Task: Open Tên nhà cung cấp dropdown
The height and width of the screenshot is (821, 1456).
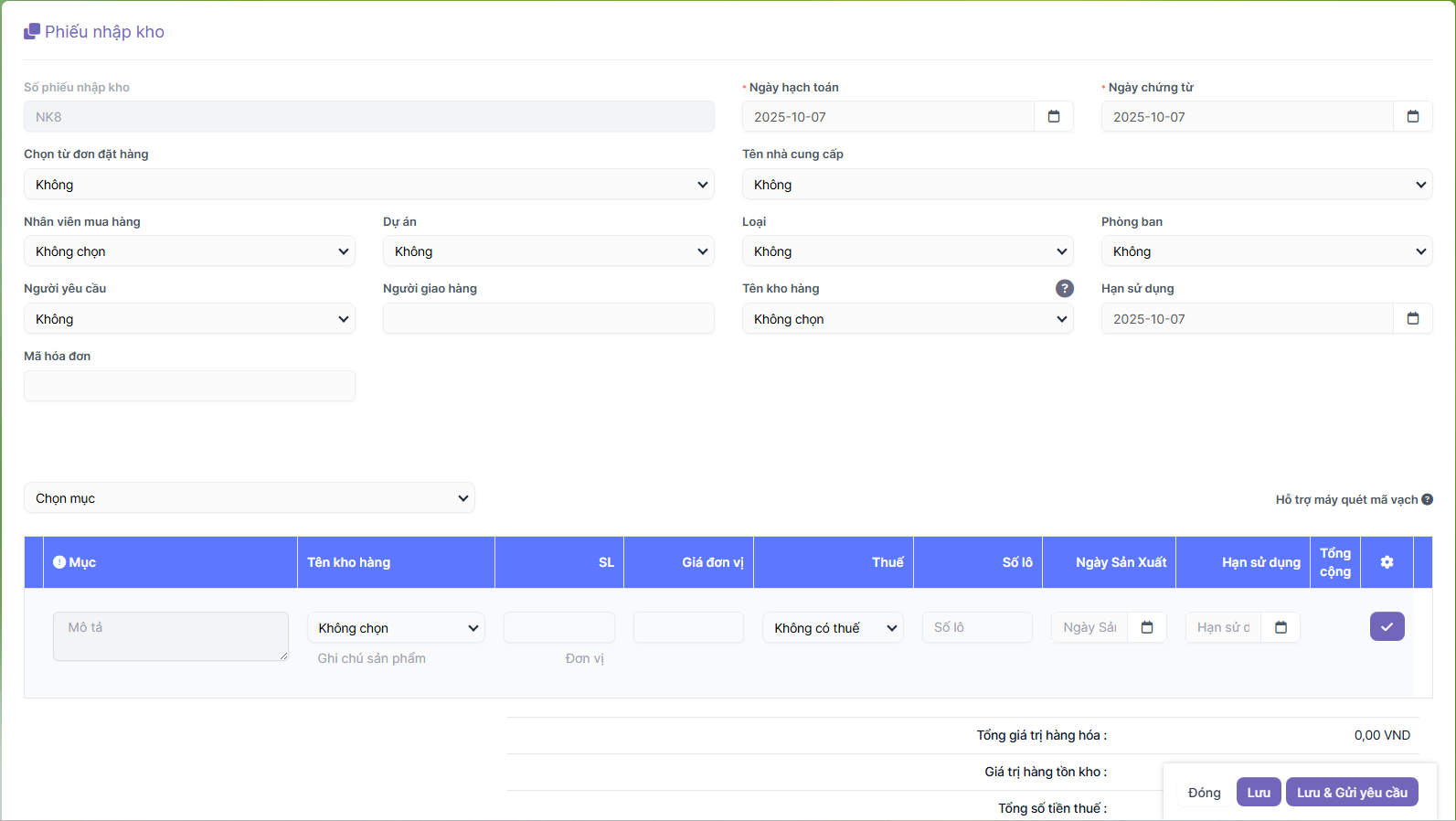Action: coord(1087,185)
